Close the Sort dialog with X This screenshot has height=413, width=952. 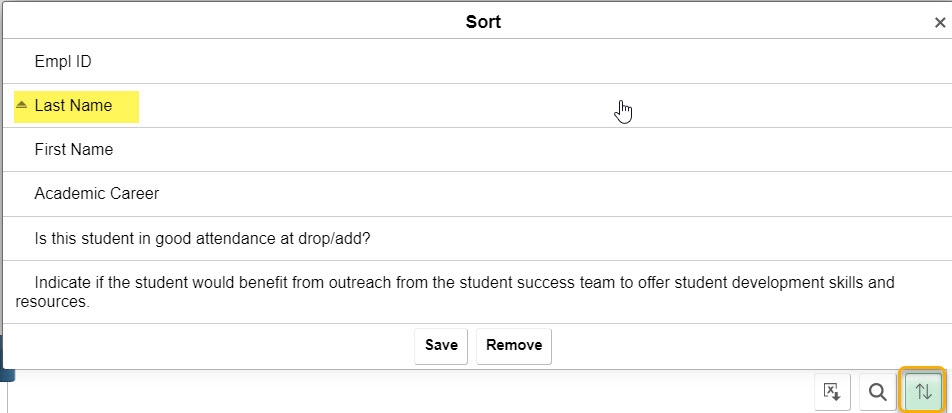[939, 22]
